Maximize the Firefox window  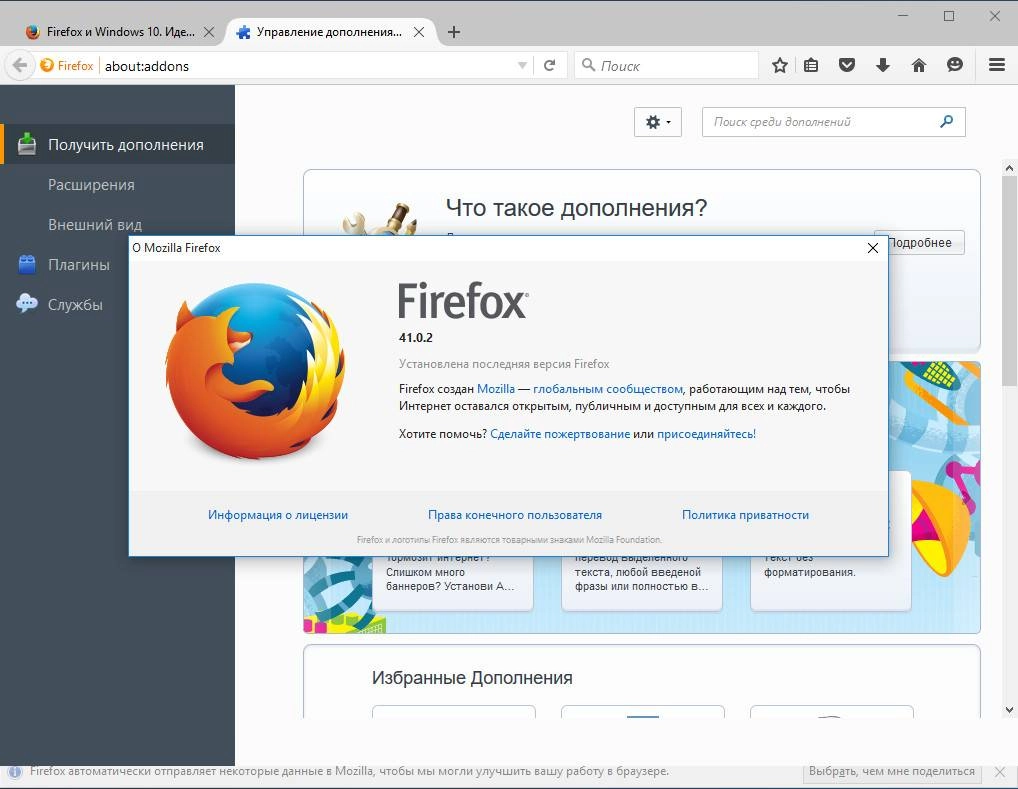(x=949, y=16)
